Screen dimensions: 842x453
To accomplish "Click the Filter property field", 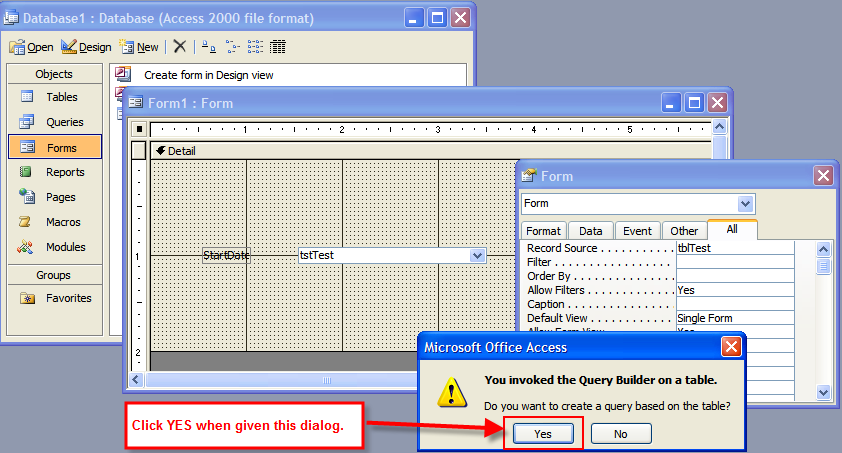I will 735,262.
